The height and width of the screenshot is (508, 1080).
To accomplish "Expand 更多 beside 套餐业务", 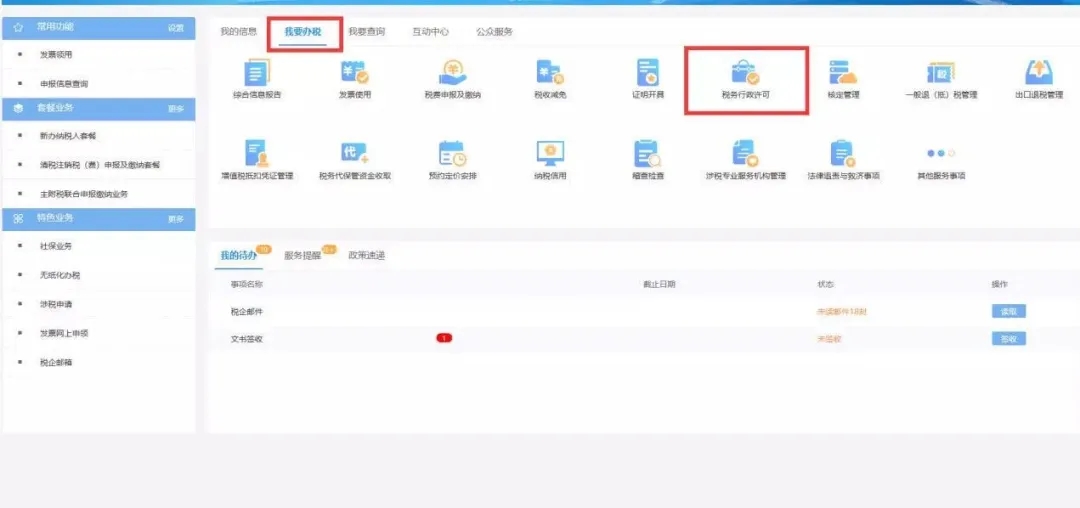I will click(176, 108).
